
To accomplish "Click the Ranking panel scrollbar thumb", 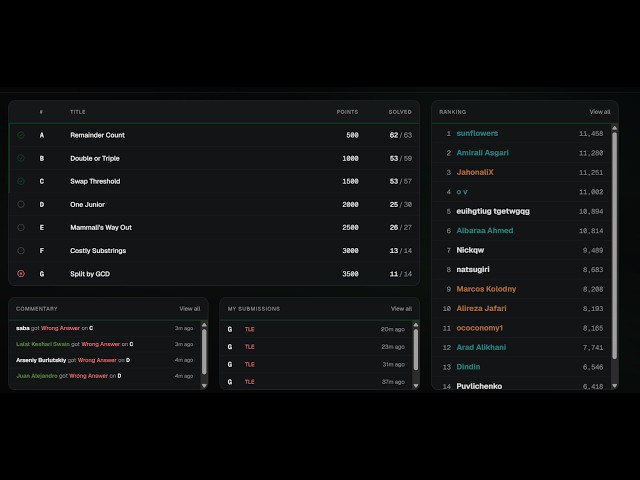I will click(614, 245).
